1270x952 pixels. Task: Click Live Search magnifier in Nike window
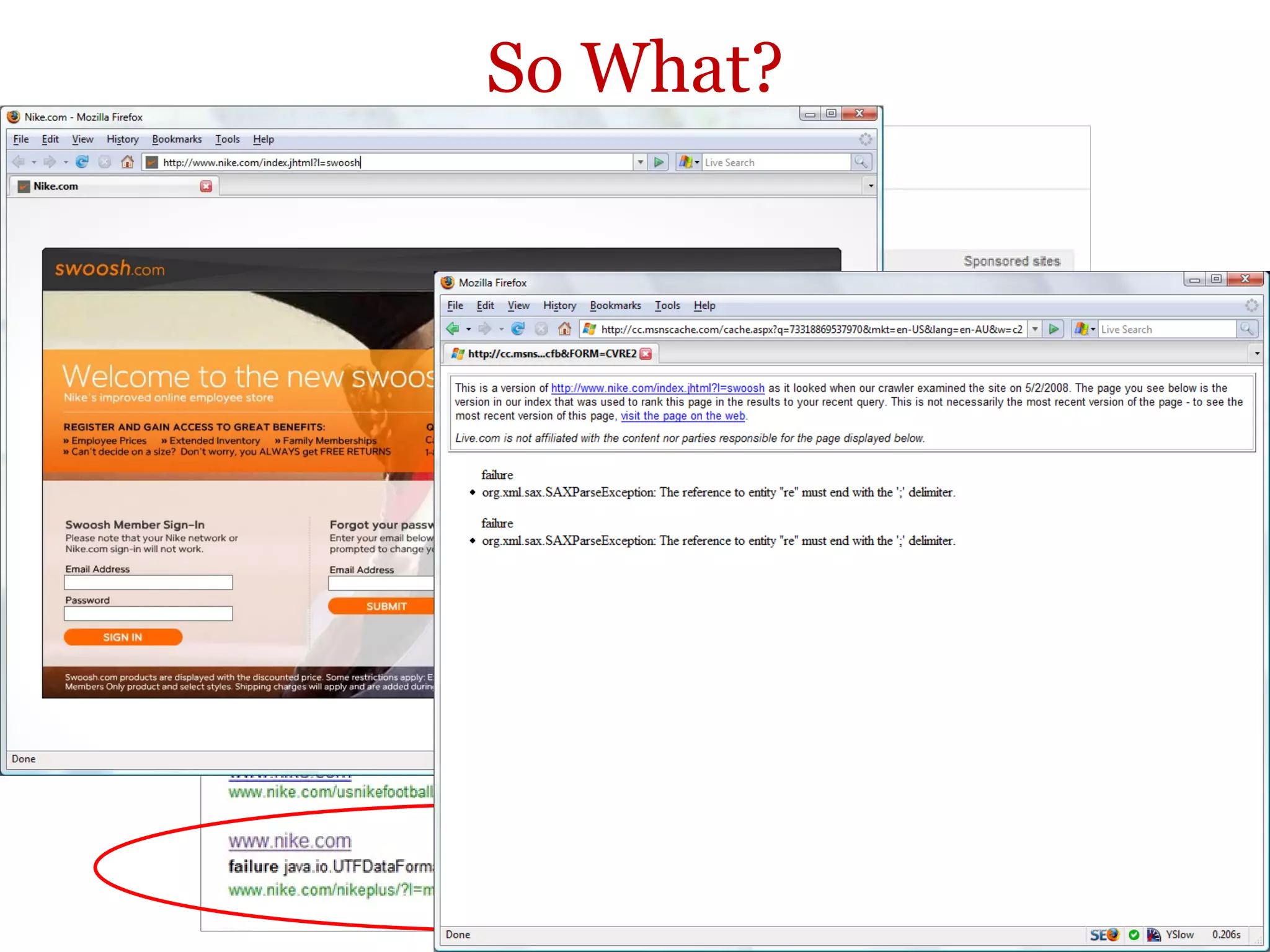coord(861,162)
